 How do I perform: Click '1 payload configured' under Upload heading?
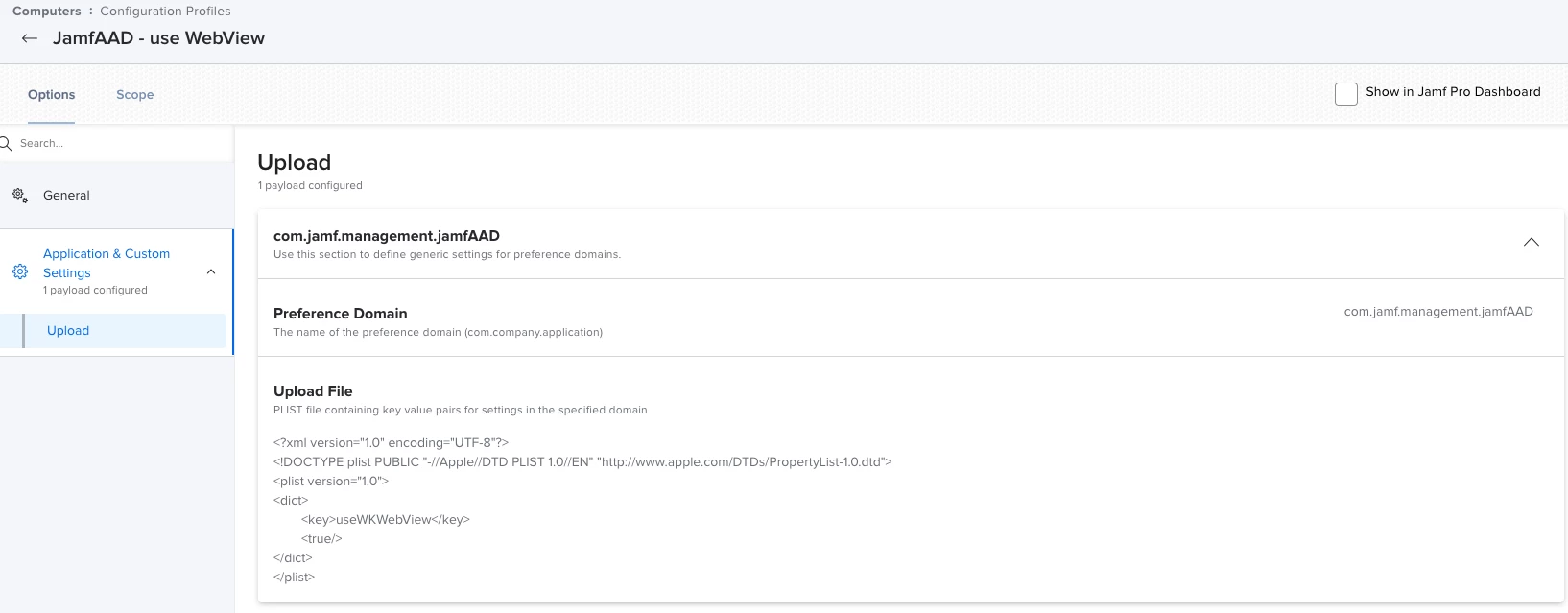coord(310,186)
